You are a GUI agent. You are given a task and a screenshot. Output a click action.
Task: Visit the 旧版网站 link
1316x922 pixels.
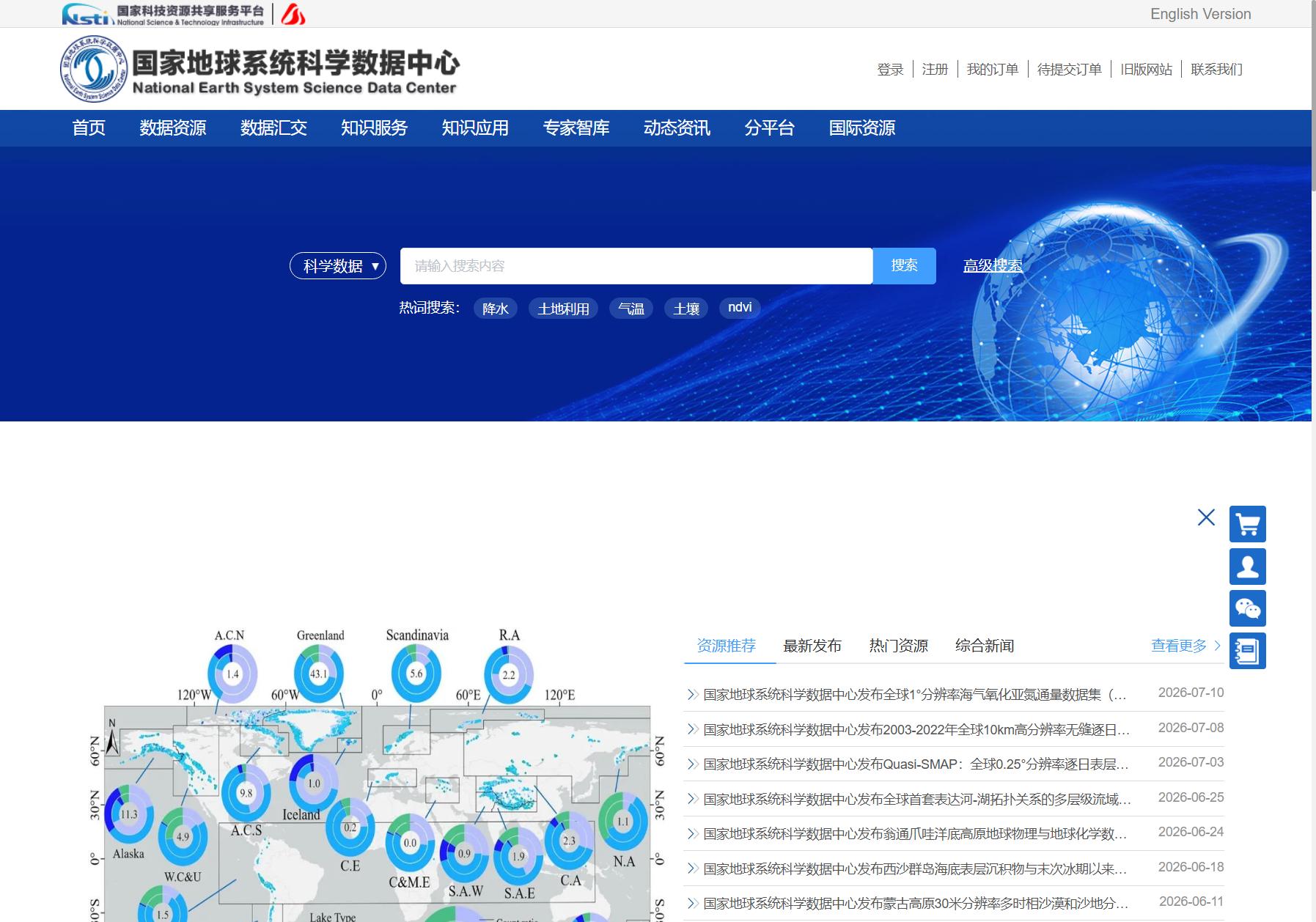coord(1146,70)
